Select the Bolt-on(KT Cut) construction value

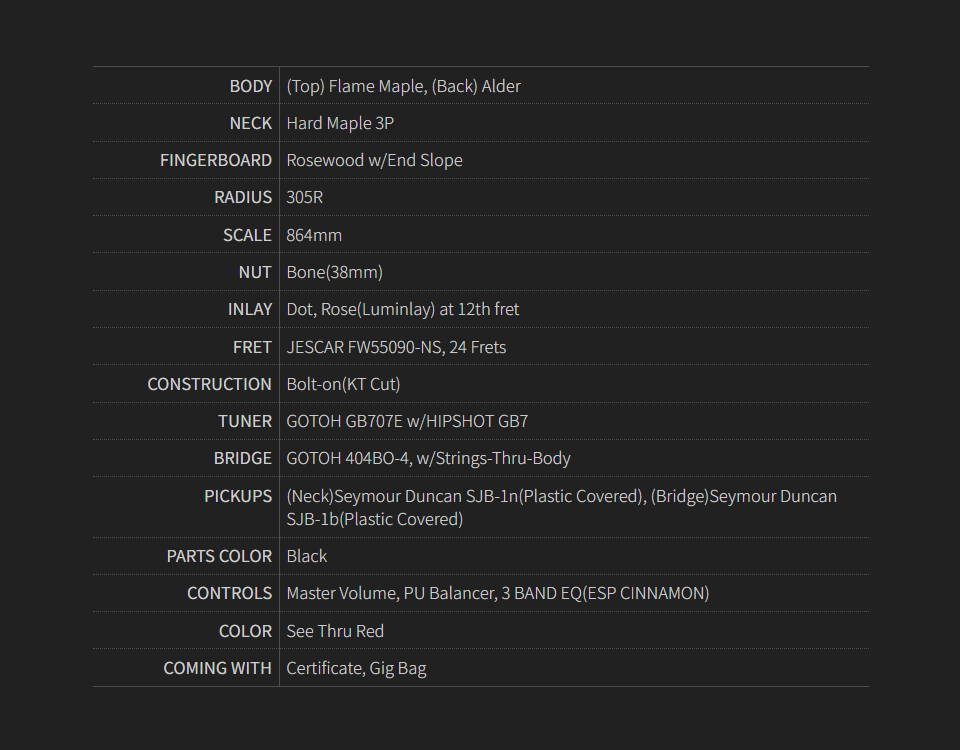coord(343,384)
